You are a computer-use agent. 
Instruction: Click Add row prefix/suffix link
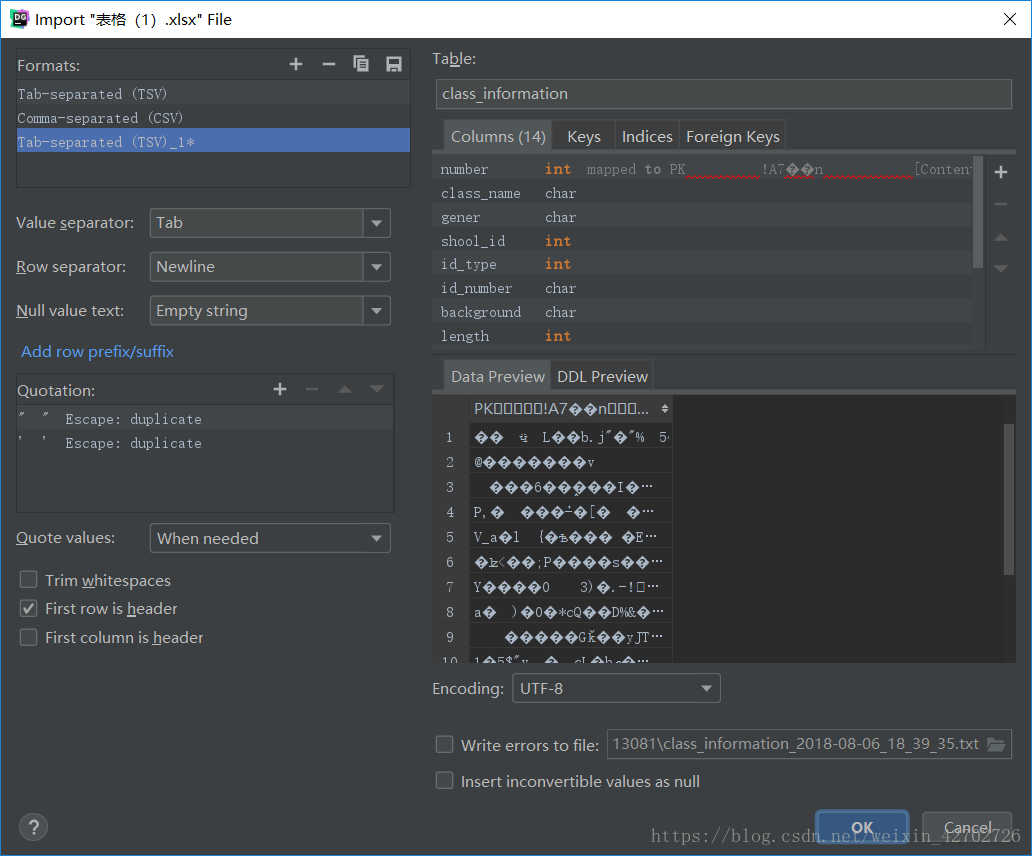pos(97,351)
